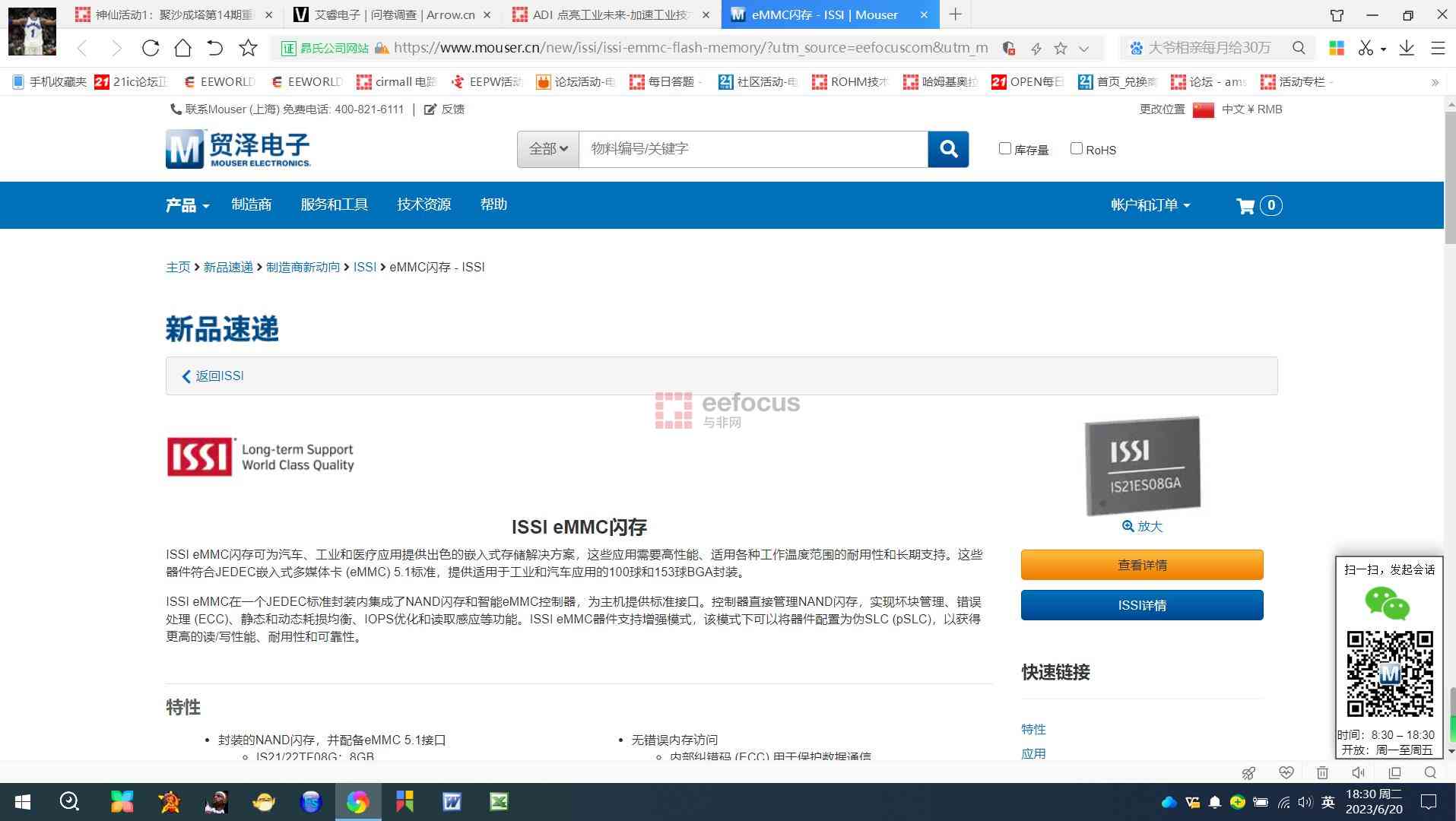The image size is (1456, 821).
Task: Click the blue ISSI详情 button
Action: [1142, 605]
